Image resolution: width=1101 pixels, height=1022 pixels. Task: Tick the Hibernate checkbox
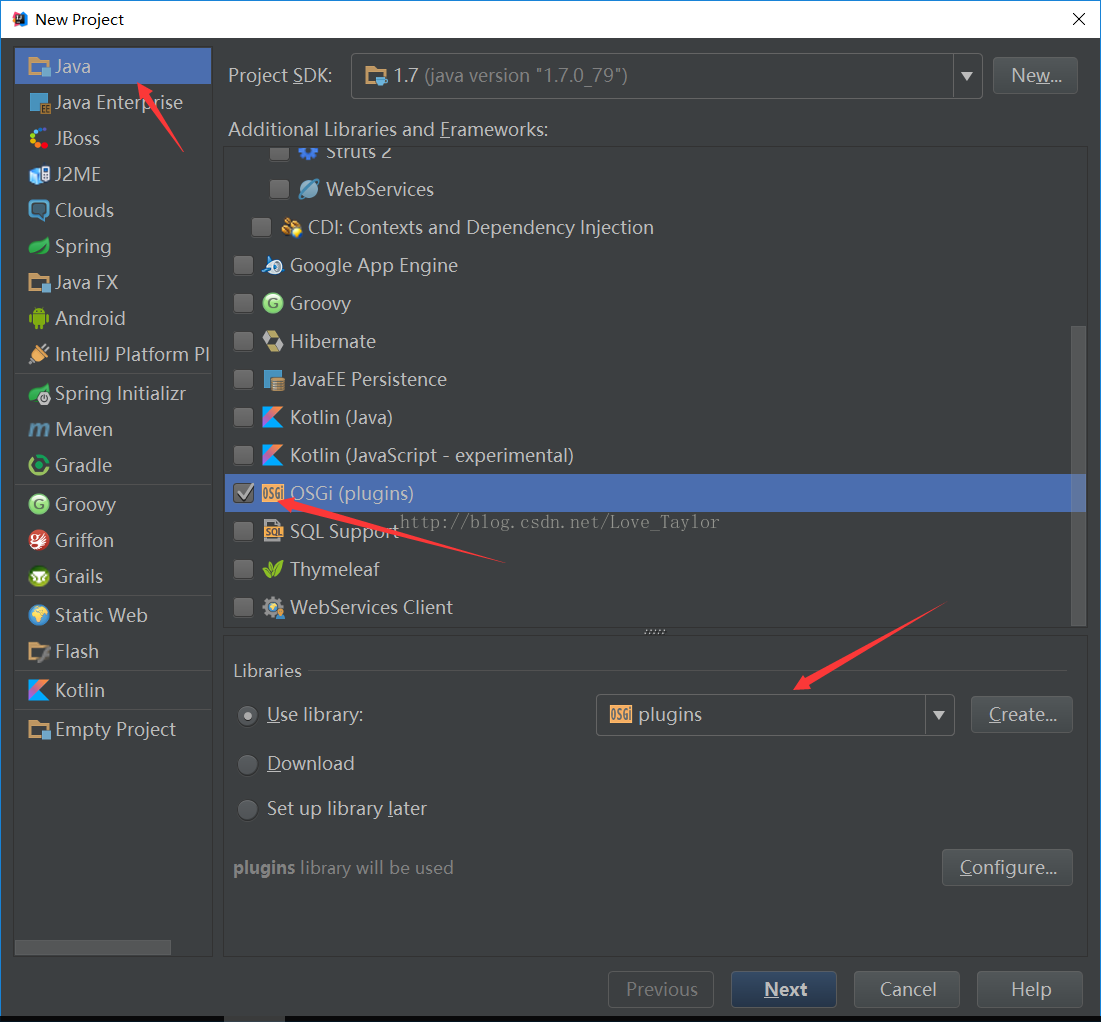point(243,341)
